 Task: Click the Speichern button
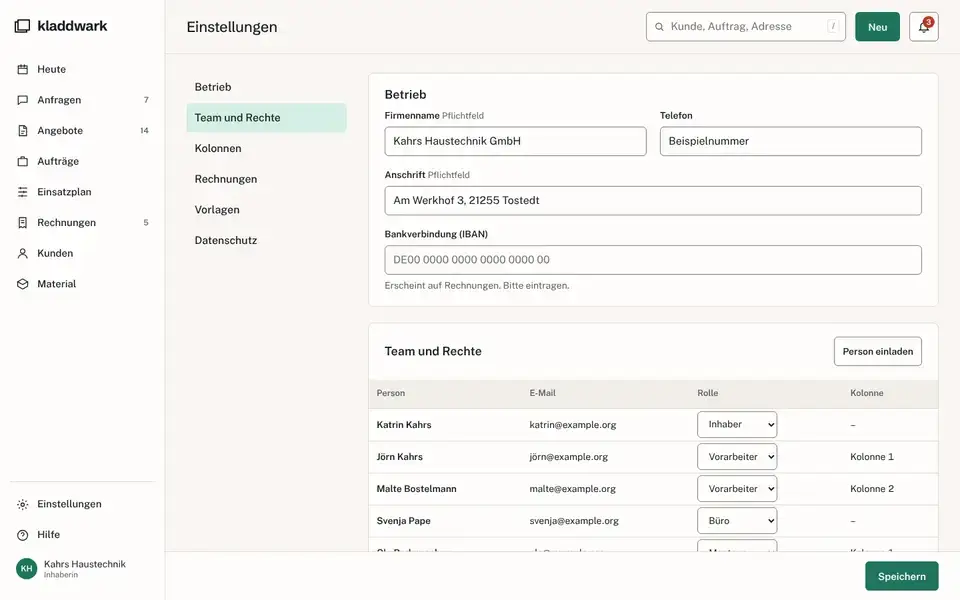(x=901, y=576)
